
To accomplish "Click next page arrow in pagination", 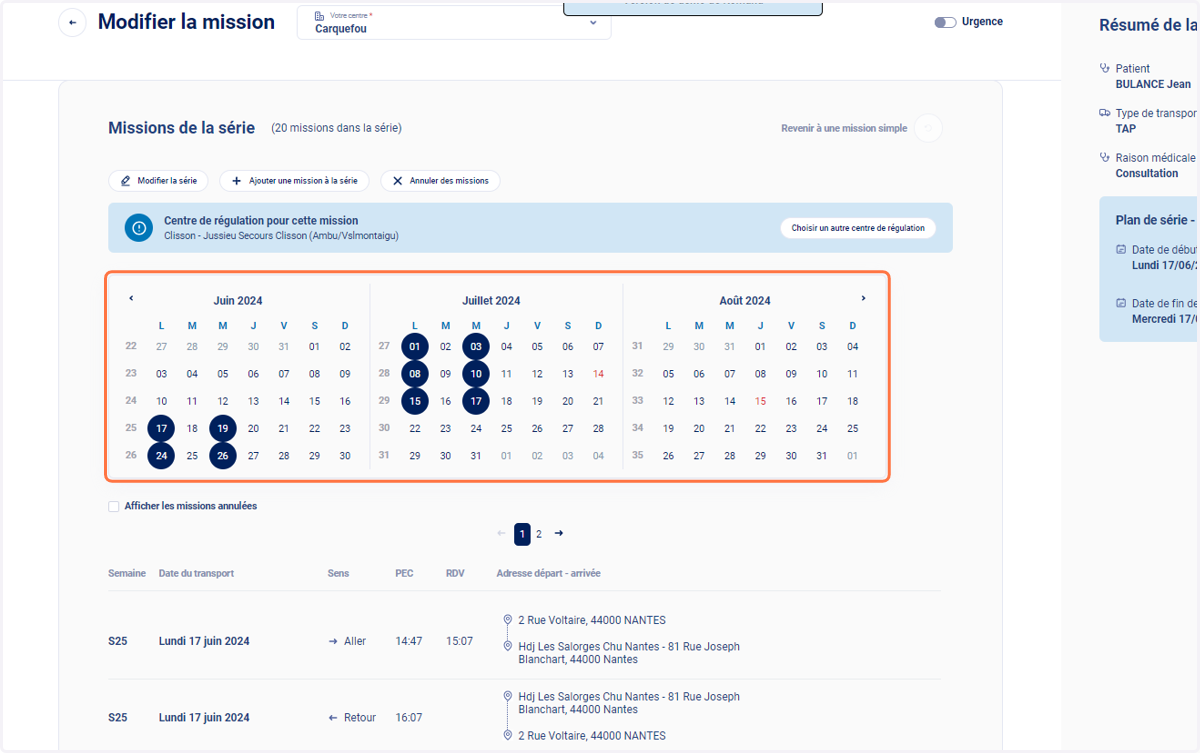I will (559, 534).
